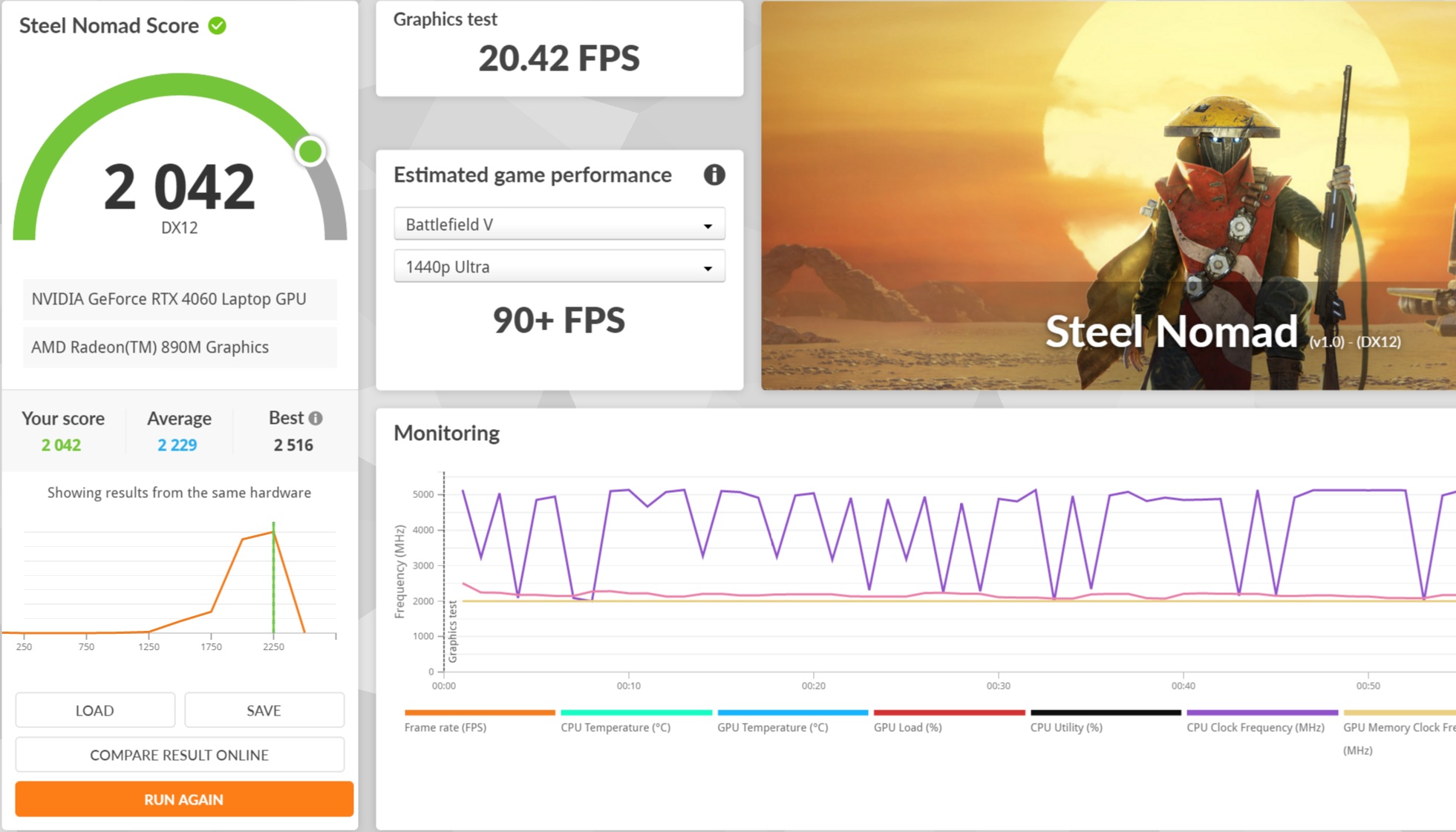Click the 90+ FPS estimated result
The width and height of the screenshot is (1456, 832).
[x=559, y=321]
